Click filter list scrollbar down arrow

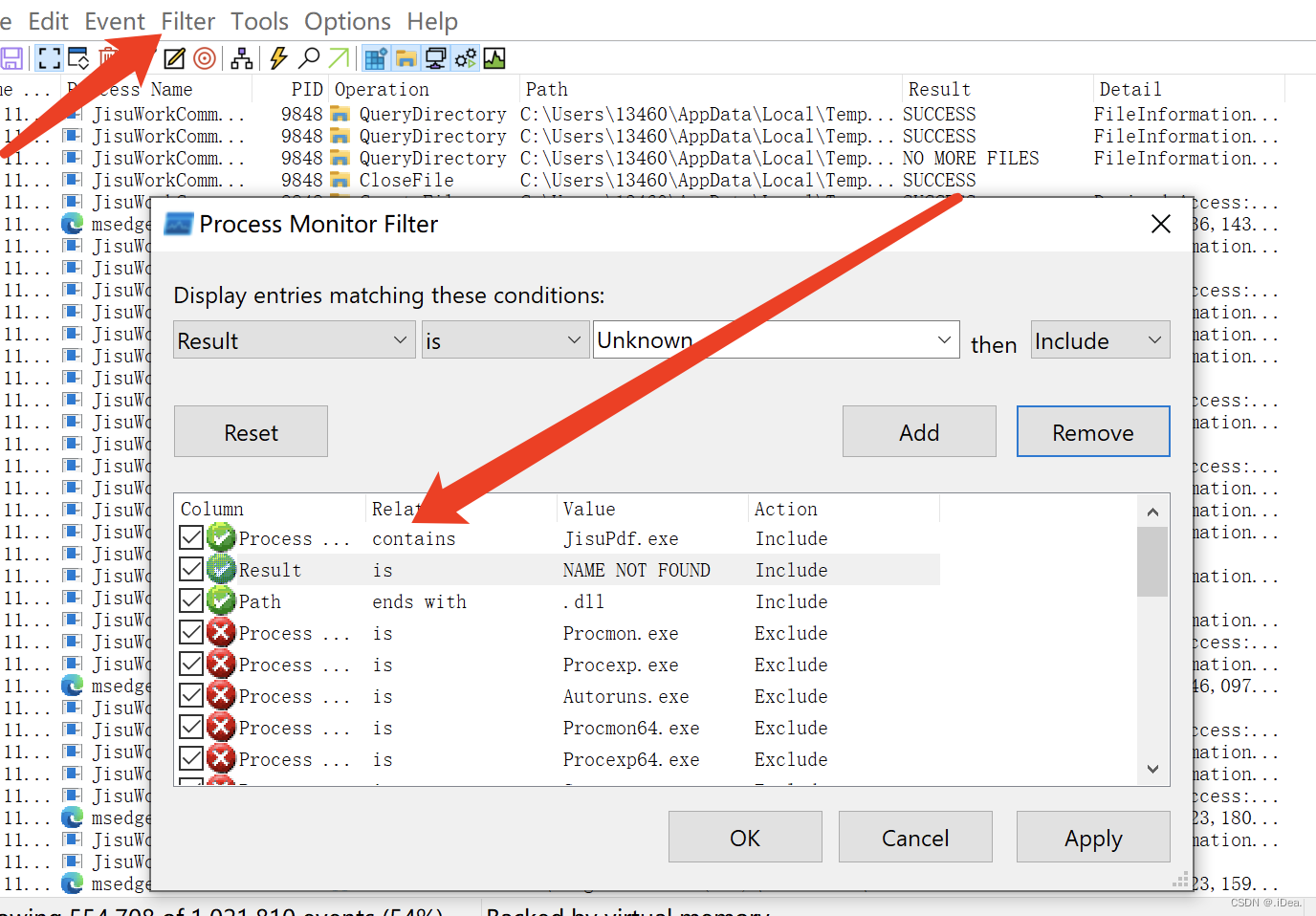point(1152,769)
